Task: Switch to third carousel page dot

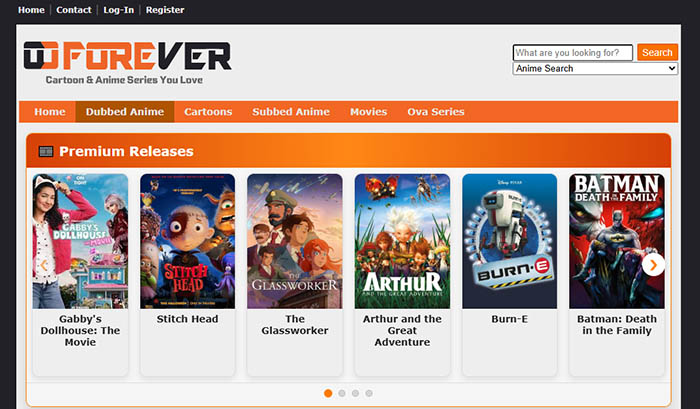Action: click(x=355, y=393)
